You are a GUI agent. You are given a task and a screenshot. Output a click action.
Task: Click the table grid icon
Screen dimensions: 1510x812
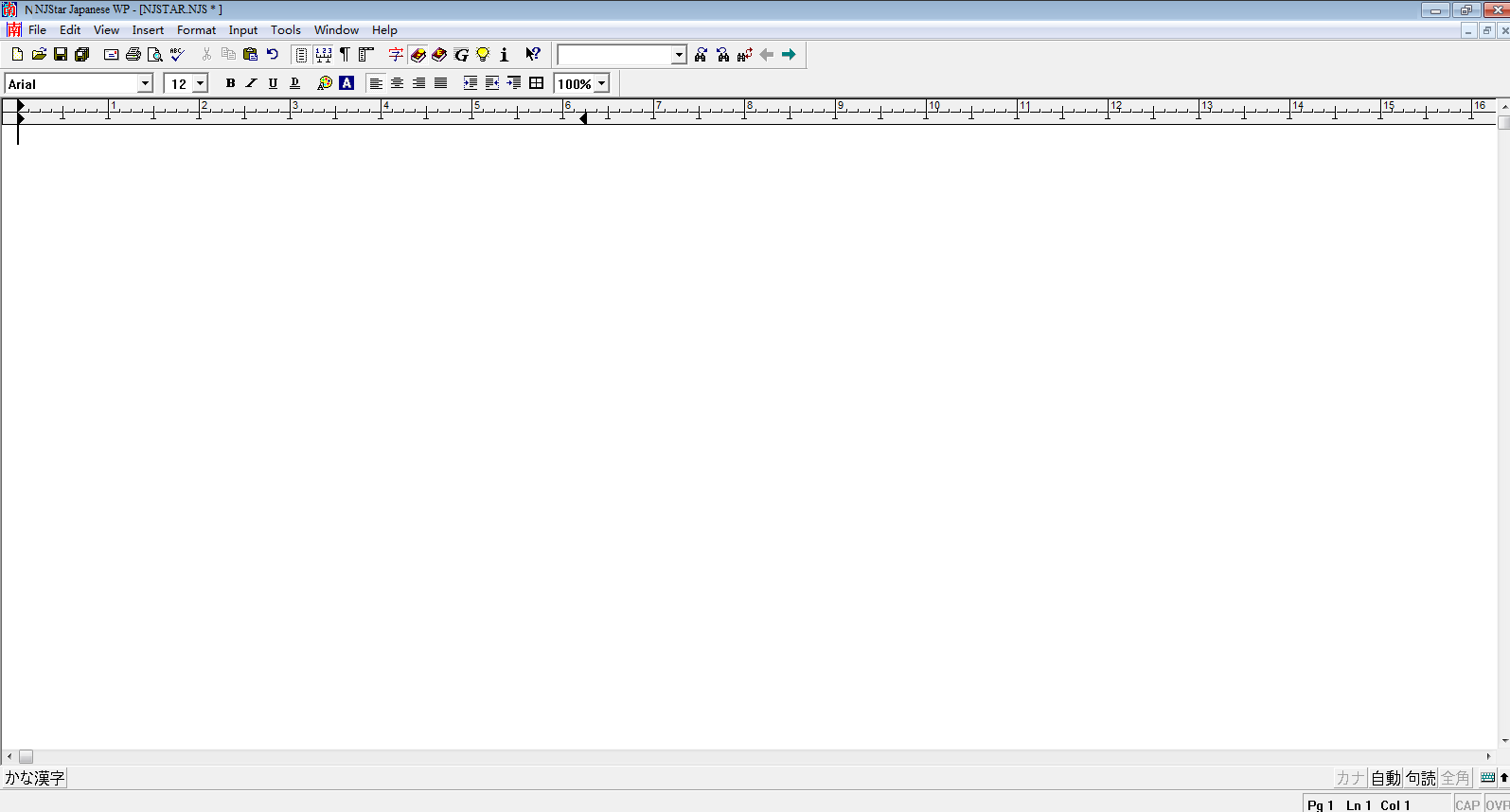tap(537, 83)
